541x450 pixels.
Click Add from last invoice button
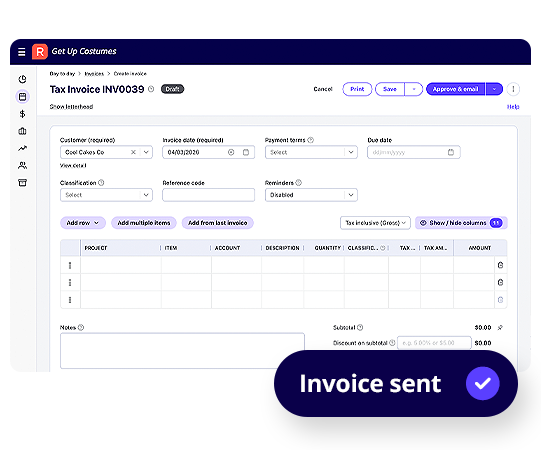(x=218, y=223)
